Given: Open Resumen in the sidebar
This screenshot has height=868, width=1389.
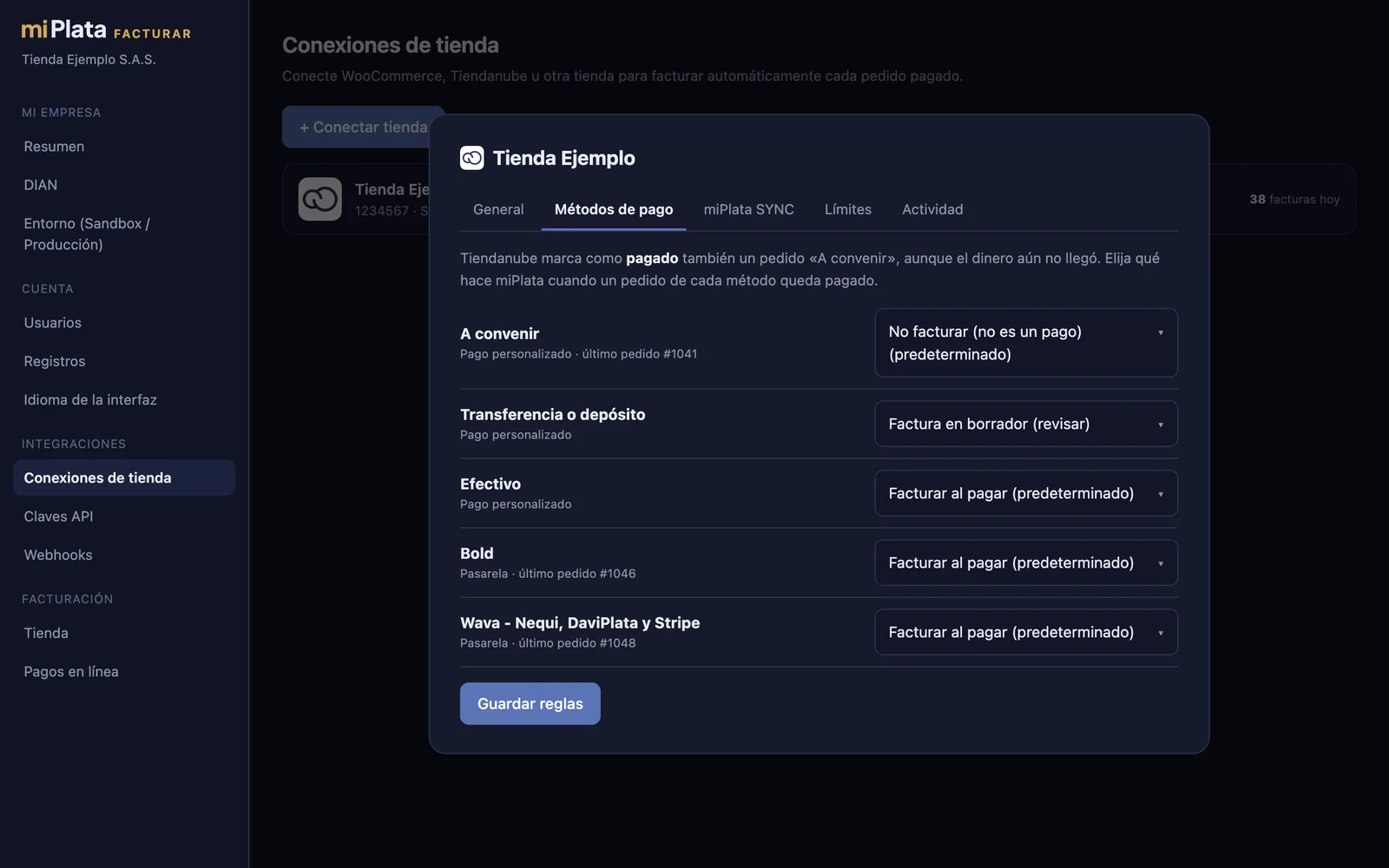Looking at the screenshot, I should [x=124, y=147].
